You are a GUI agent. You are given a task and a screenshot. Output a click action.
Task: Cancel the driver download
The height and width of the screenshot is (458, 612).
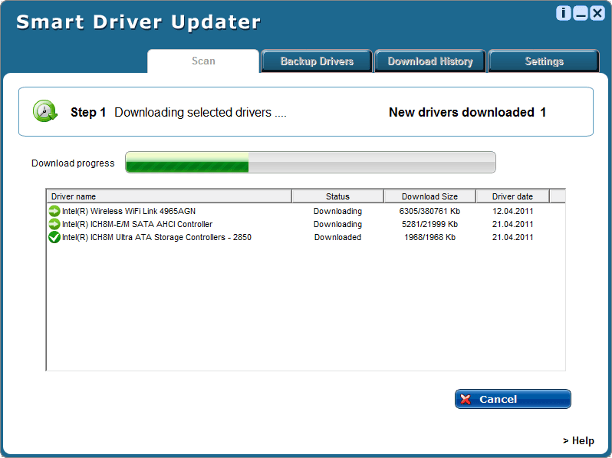coord(513,399)
